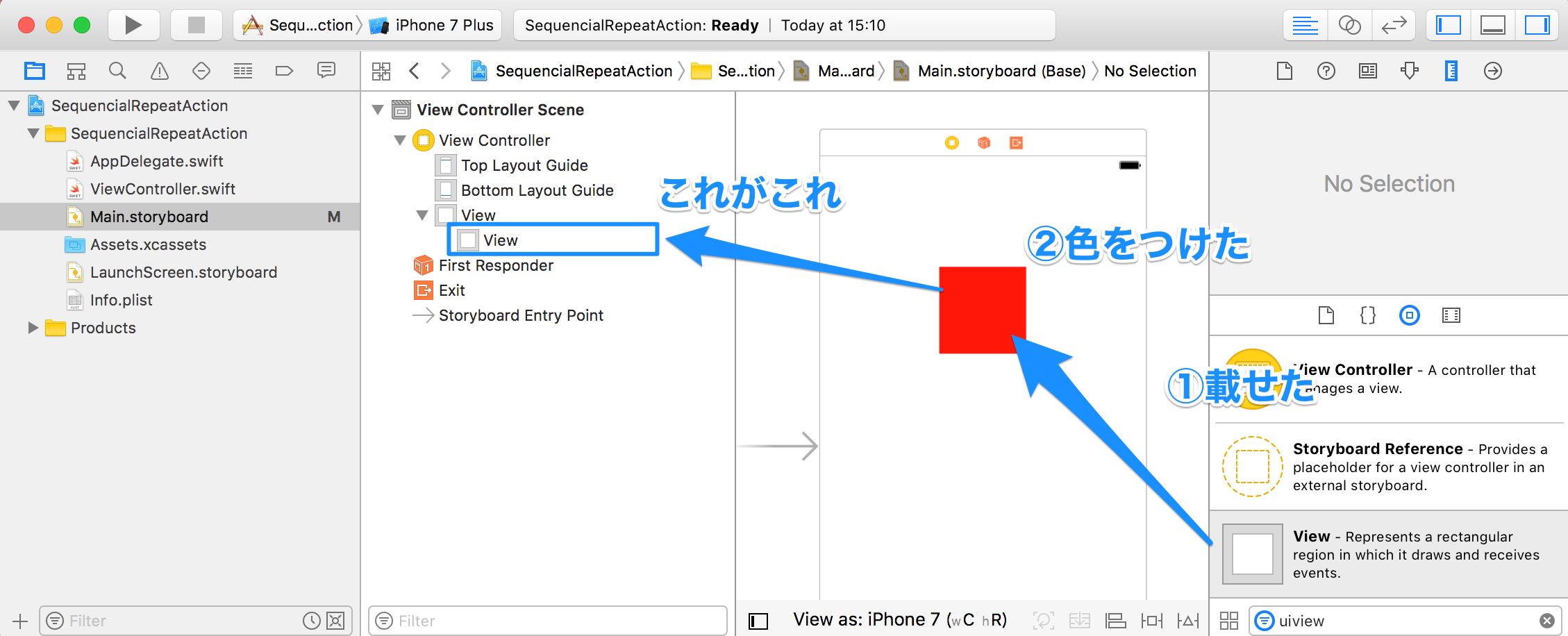Open the Debug navigator lines icon
Image resolution: width=1568 pixels, height=636 pixels.
click(x=243, y=71)
